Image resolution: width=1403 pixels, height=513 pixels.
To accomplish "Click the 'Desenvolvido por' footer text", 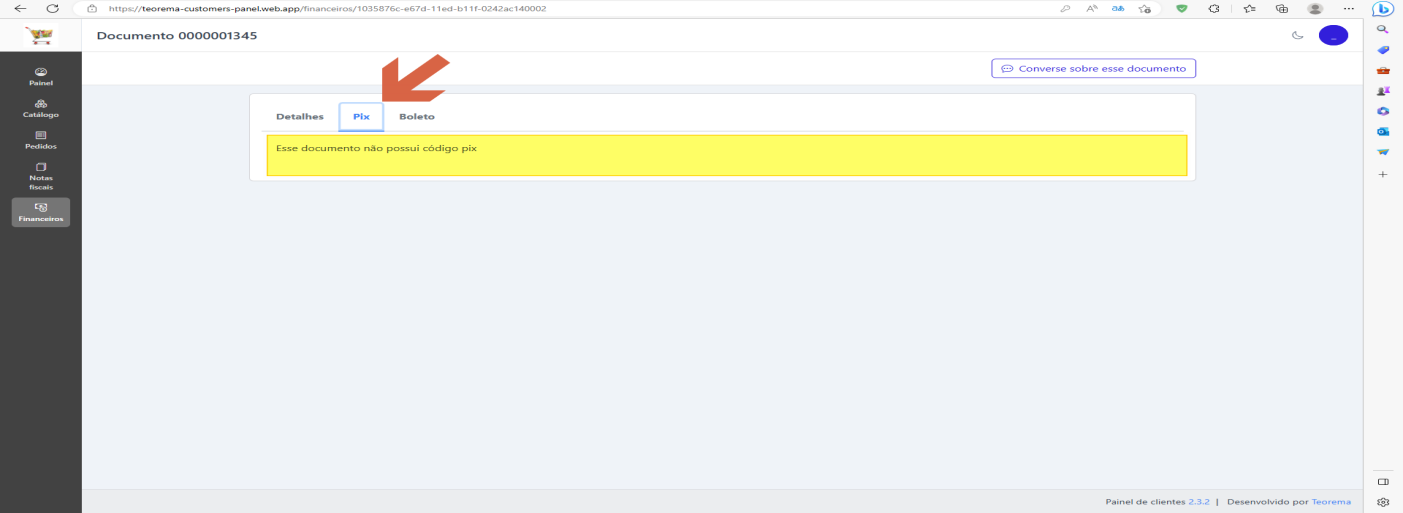I will point(1268,502).
